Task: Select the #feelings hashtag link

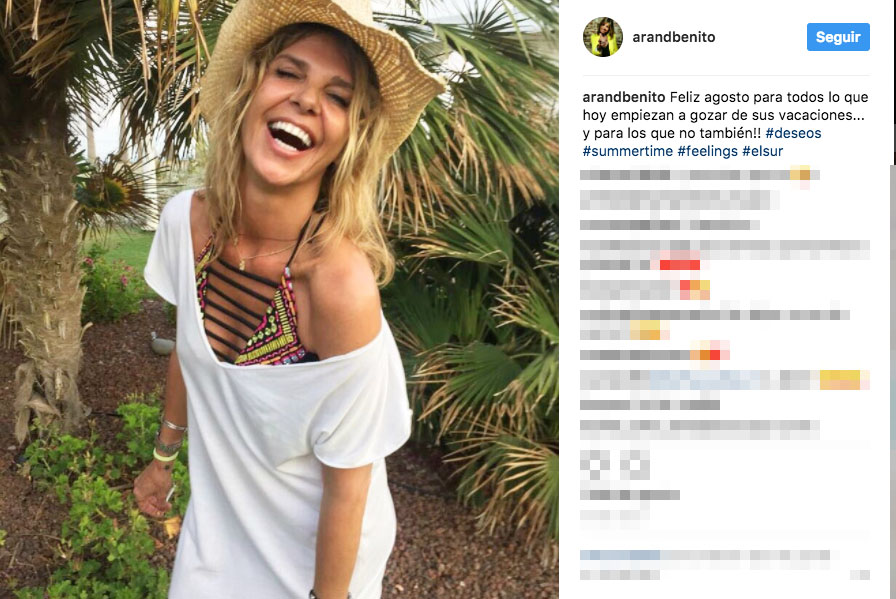Action: [x=707, y=151]
